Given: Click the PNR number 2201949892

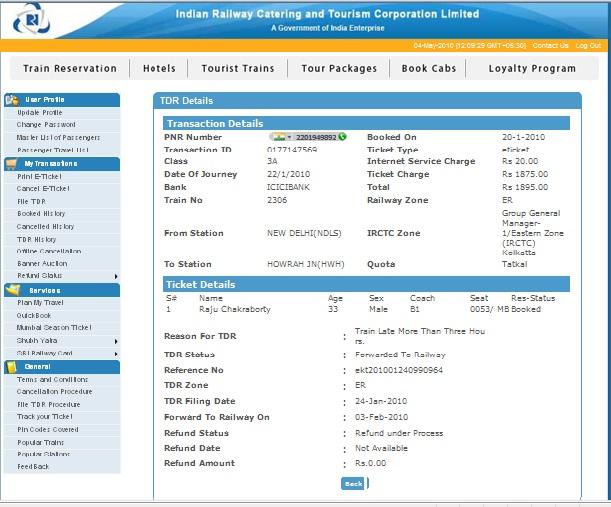Looking at the screenshot, I should (x=316, y=137).
